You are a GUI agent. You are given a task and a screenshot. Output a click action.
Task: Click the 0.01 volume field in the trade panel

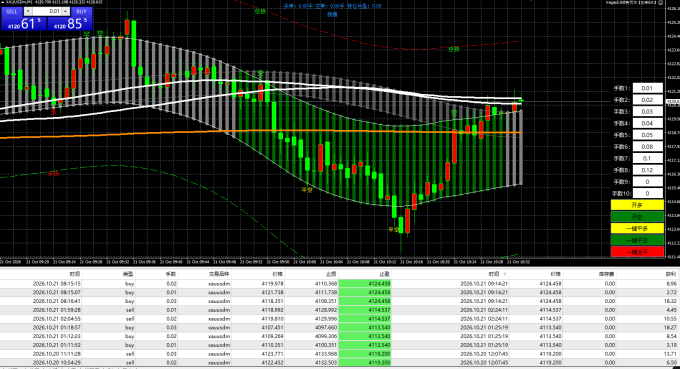pos(47,11)
